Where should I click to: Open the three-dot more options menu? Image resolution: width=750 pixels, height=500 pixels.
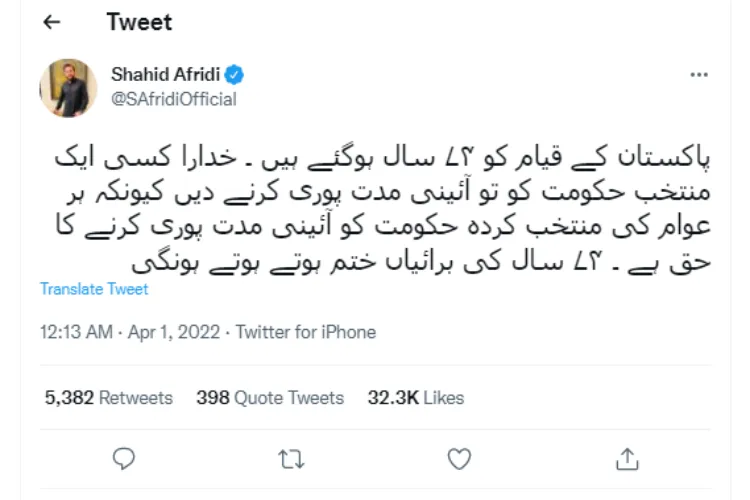702,76
